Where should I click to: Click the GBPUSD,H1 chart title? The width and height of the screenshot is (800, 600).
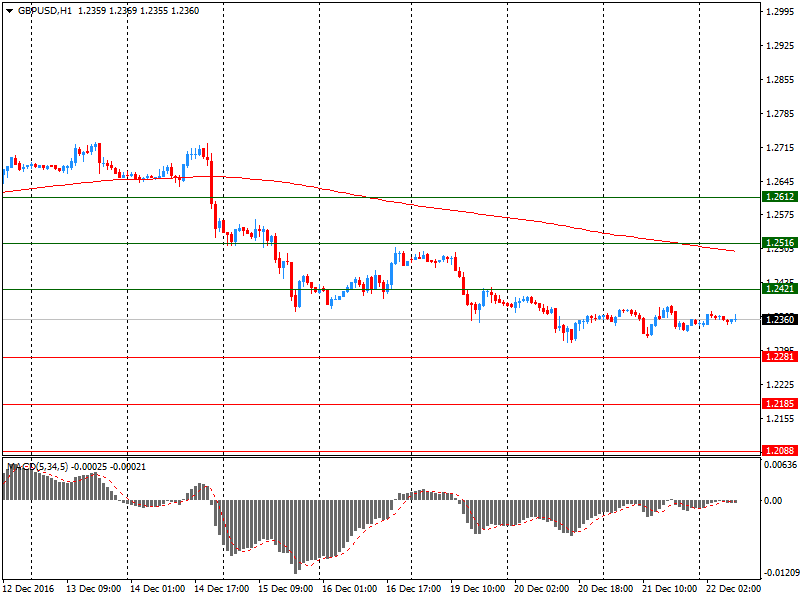click(x=45, y=11)
